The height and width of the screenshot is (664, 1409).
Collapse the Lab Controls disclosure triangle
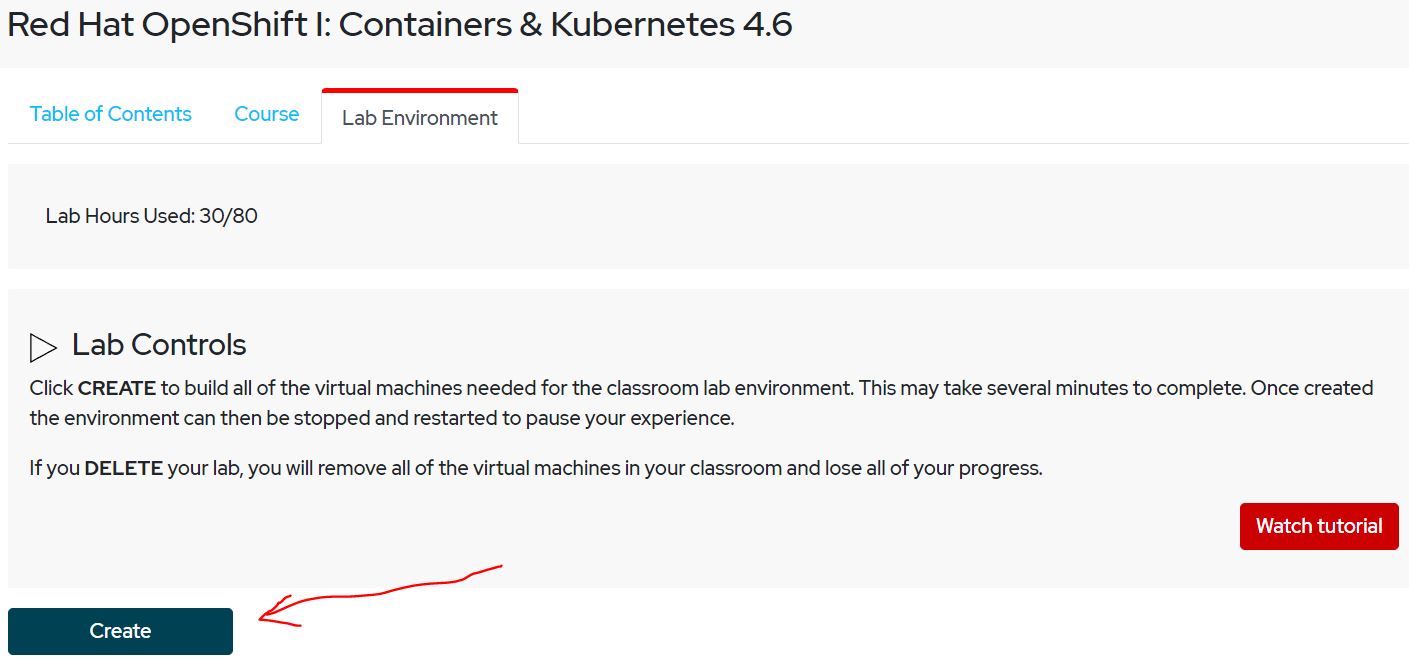coord(44,345)
